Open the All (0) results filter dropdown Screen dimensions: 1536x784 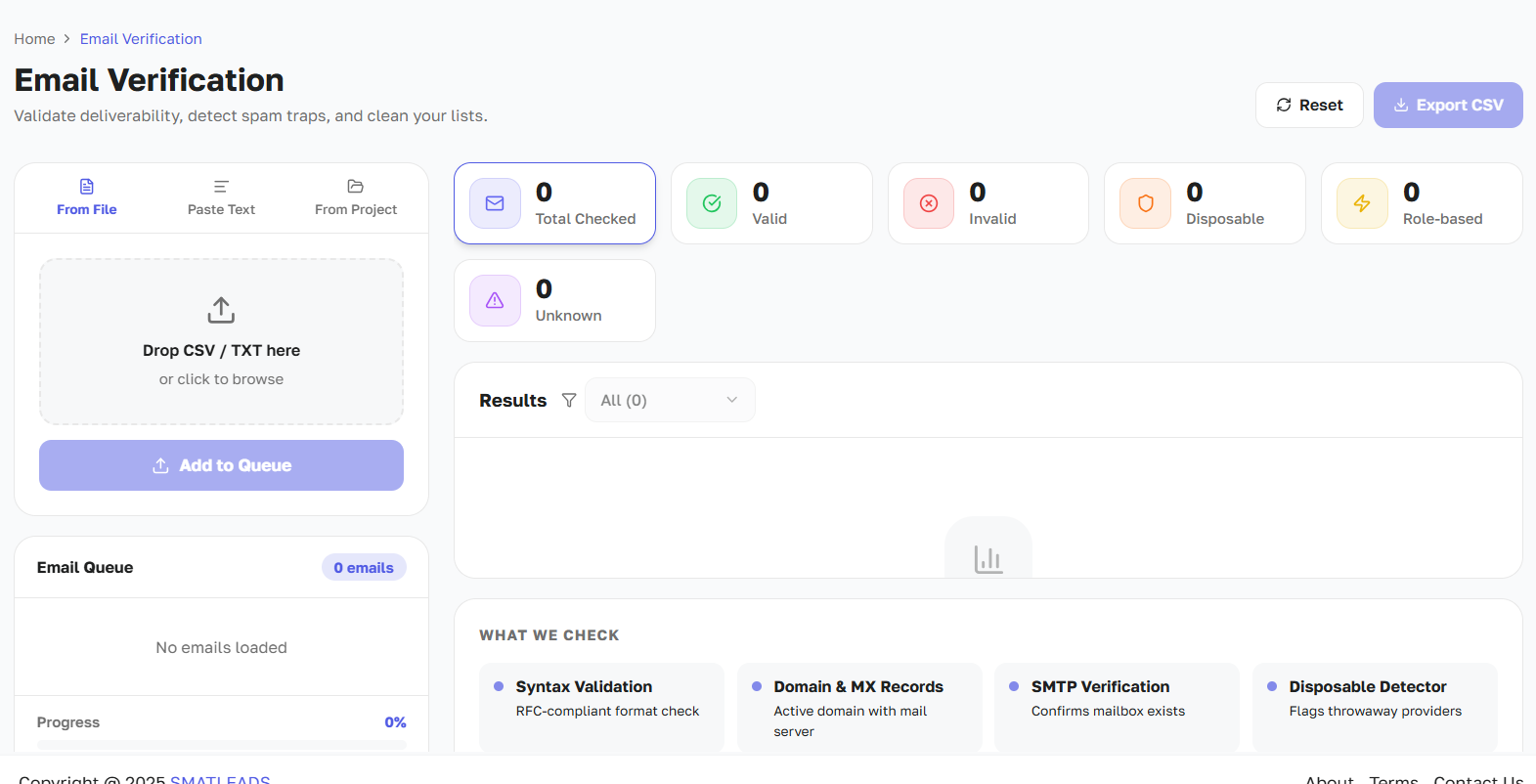(x=670, y=400)
